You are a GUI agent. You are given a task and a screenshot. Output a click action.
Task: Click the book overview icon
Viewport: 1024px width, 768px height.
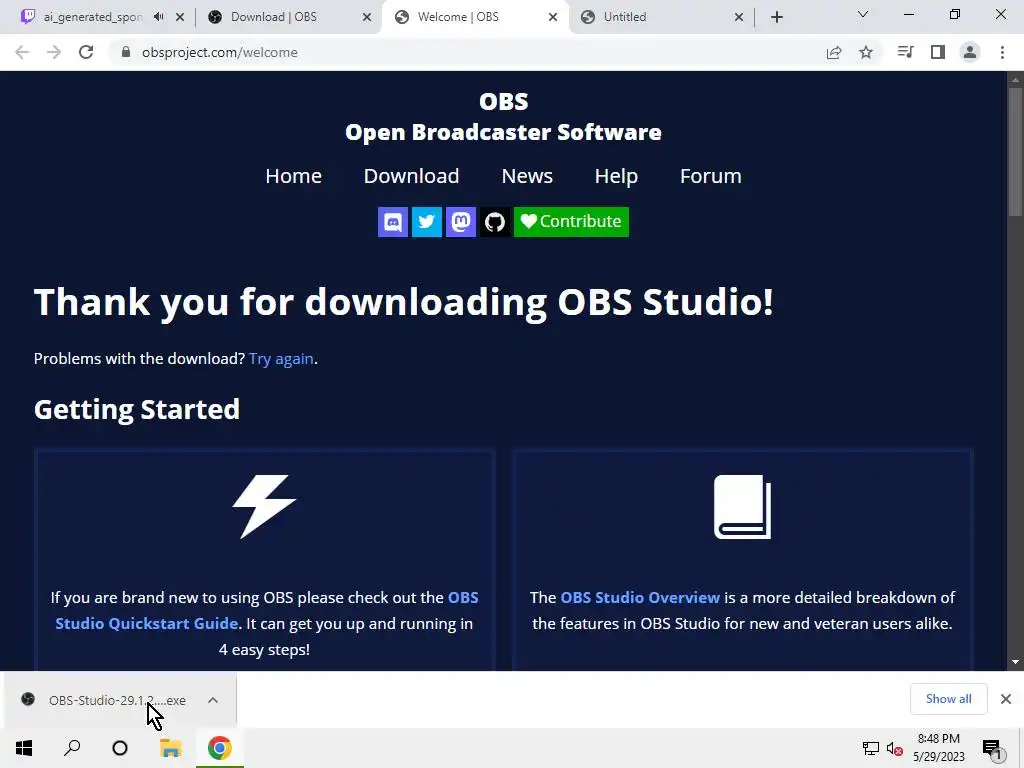[x=743, y=507]
